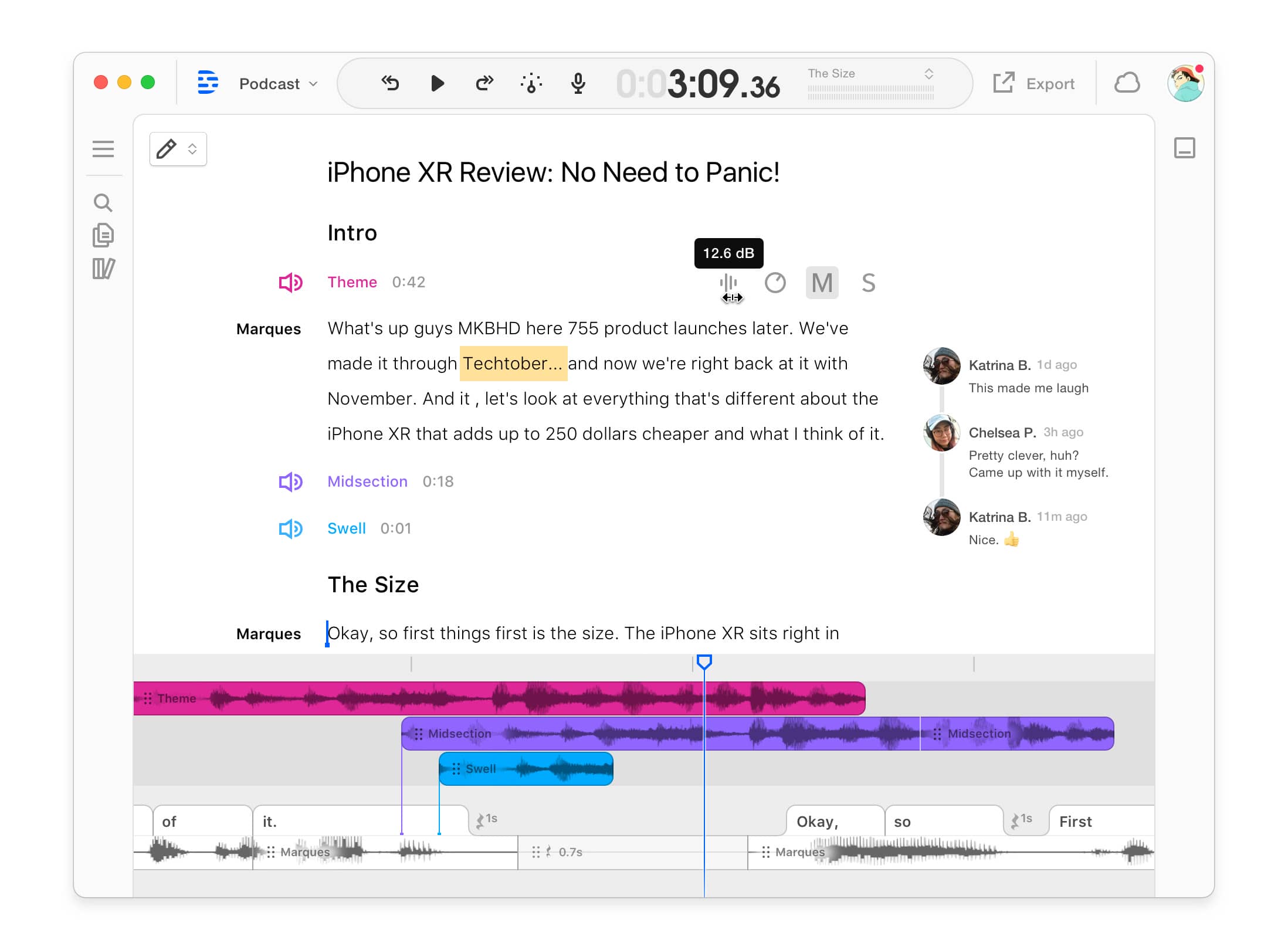Click the play button in transport bar
The width and height of the screenshot is (1288, 950).
[437, 83]
